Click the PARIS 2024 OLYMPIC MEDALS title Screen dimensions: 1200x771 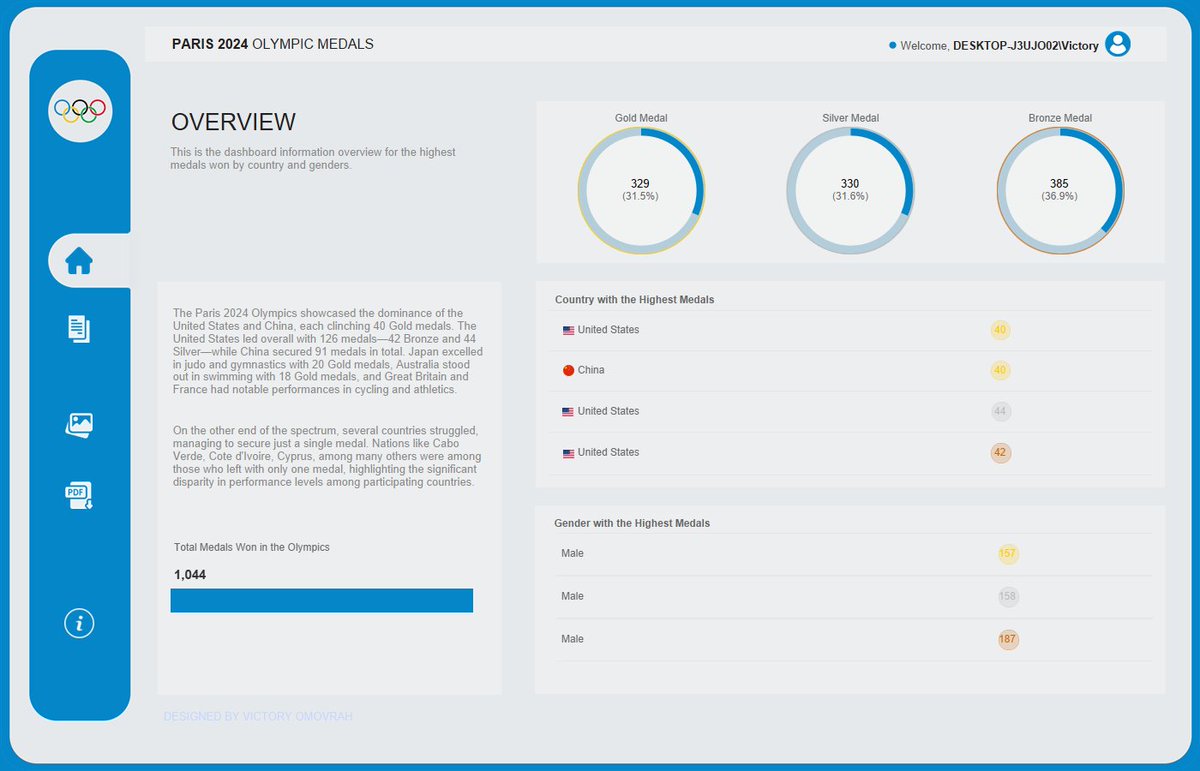point(273,44)
